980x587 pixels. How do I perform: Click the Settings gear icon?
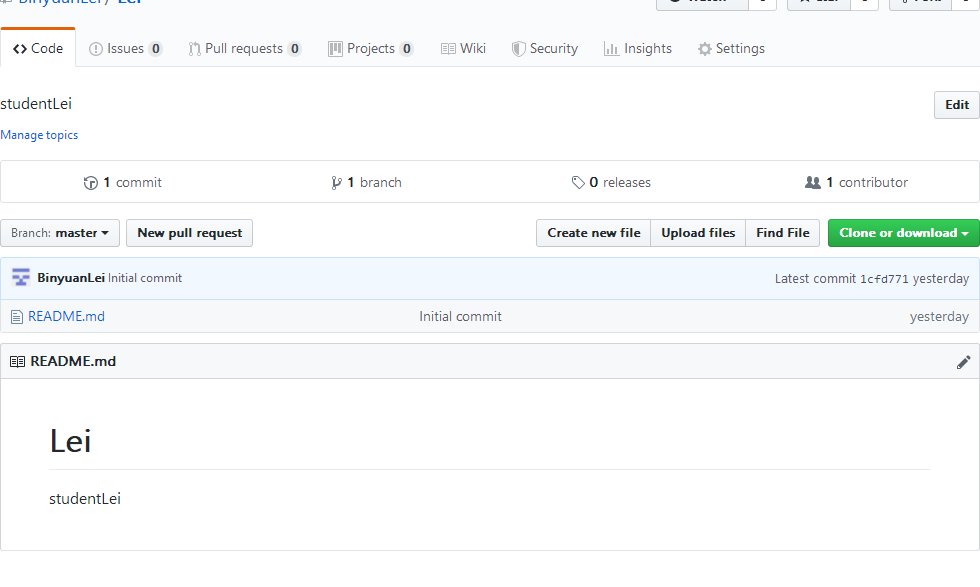[705, 49]
